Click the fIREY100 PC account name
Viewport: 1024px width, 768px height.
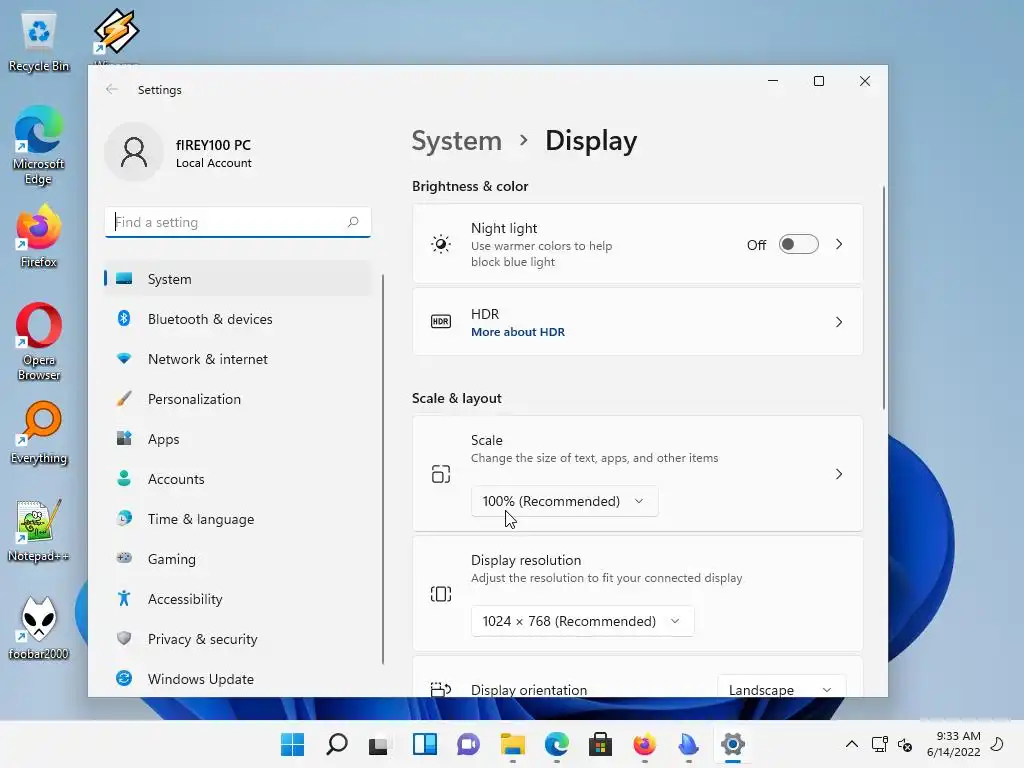[213, 145]
